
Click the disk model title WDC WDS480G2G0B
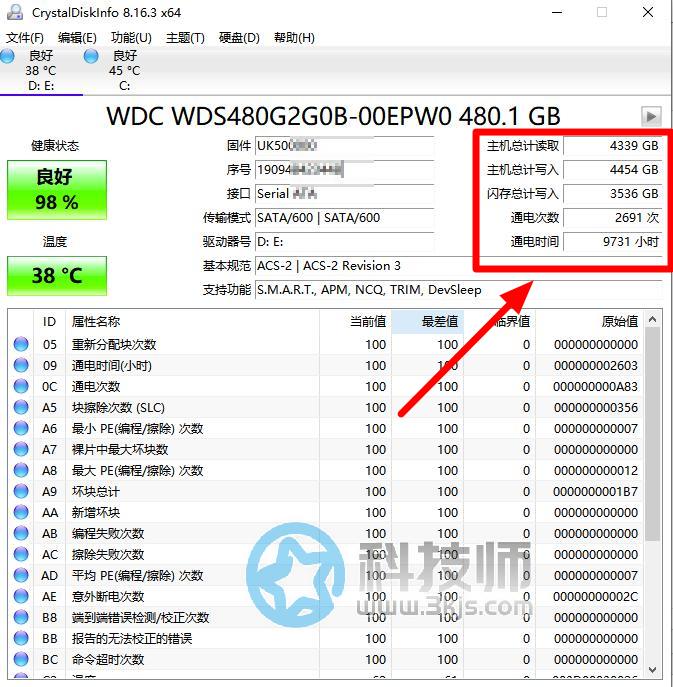pyautogui.click(x=333, y=117)
